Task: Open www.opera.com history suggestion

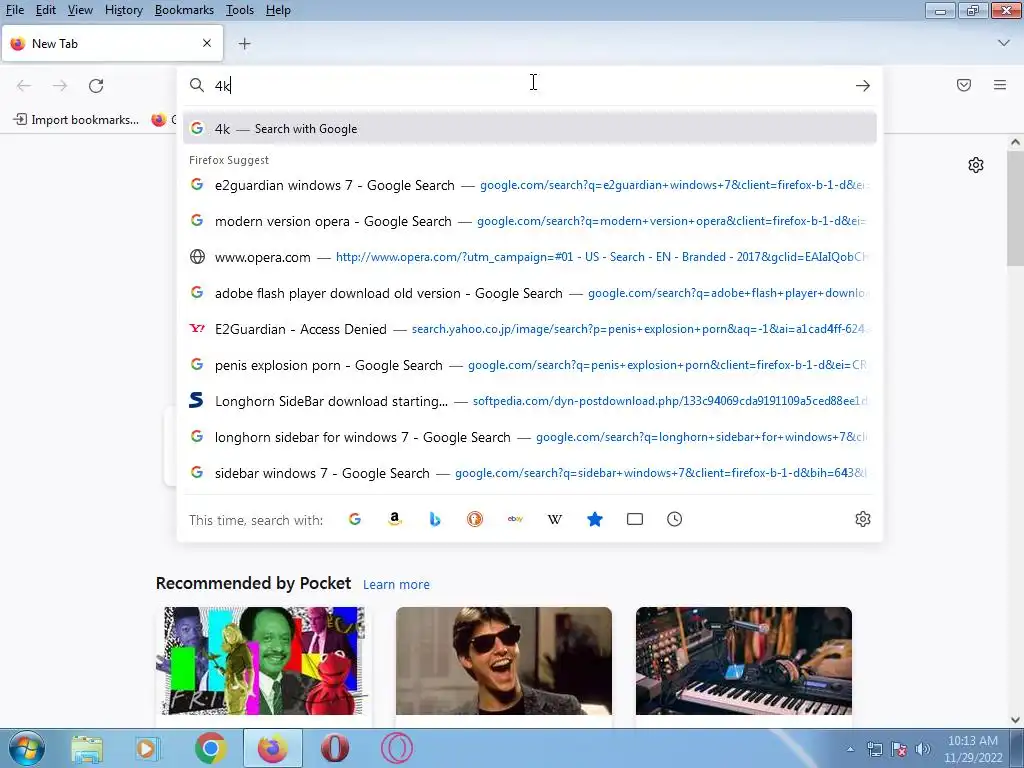Action: [x=530, y=257]
